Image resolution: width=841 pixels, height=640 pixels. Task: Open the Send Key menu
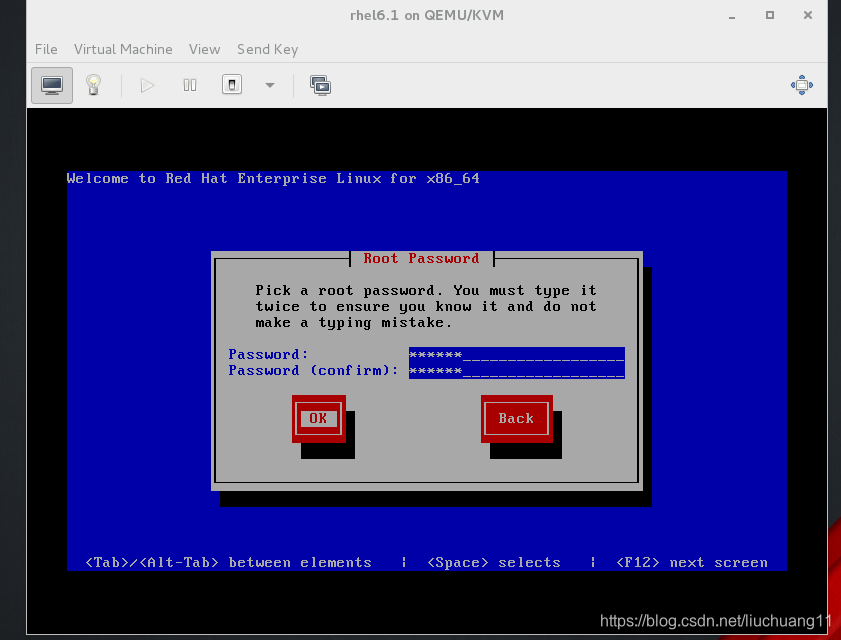click(268, 49)
